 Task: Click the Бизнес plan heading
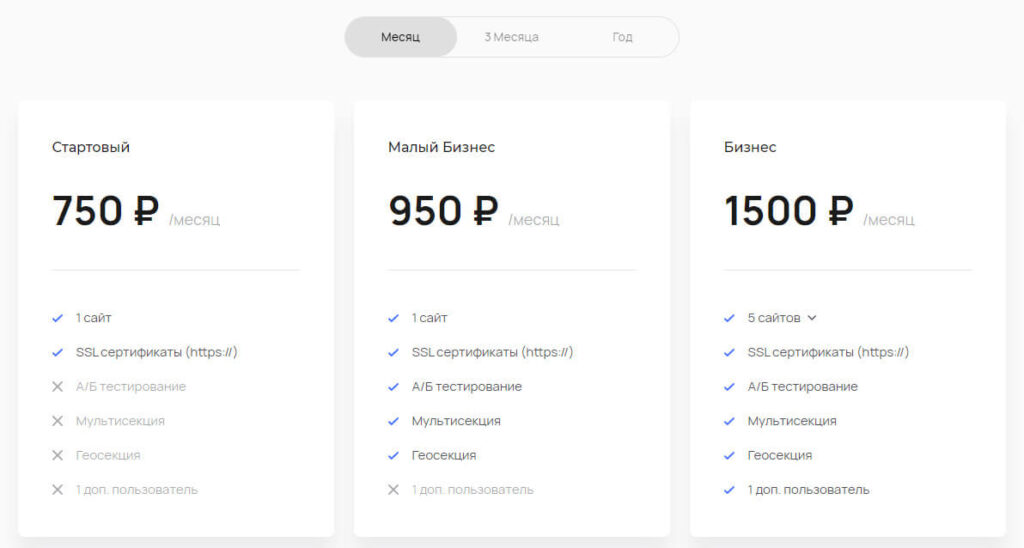coord(750,147)
